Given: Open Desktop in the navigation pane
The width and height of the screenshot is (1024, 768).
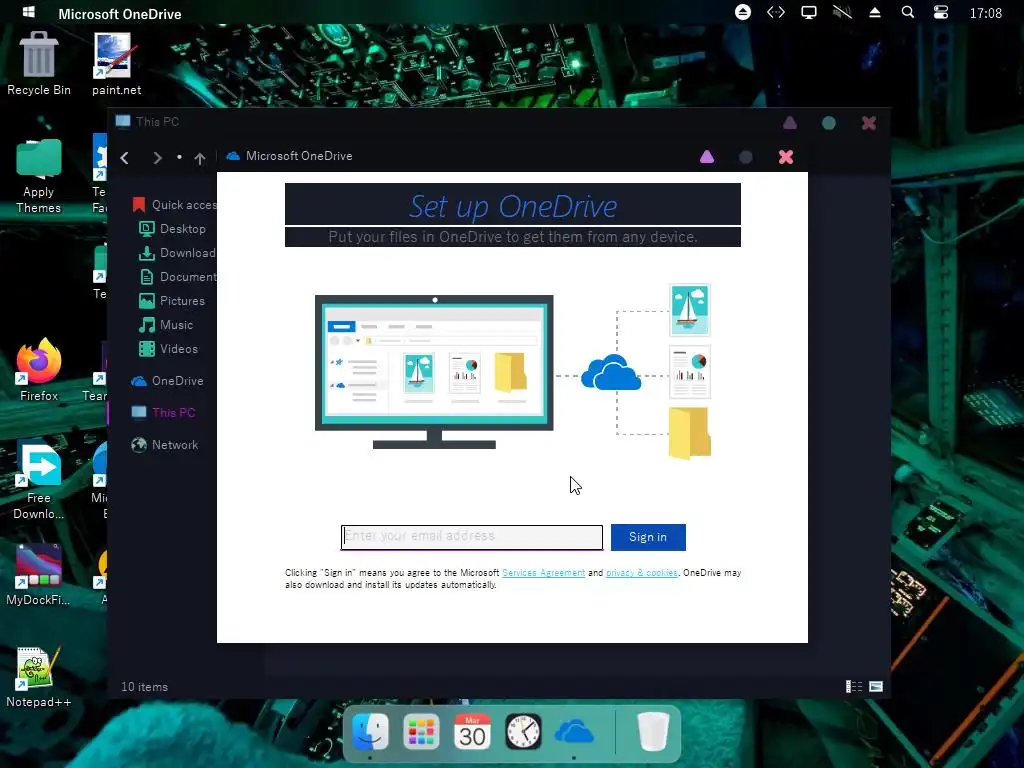Looking at the screenshot, I should [x=174, y=229].
